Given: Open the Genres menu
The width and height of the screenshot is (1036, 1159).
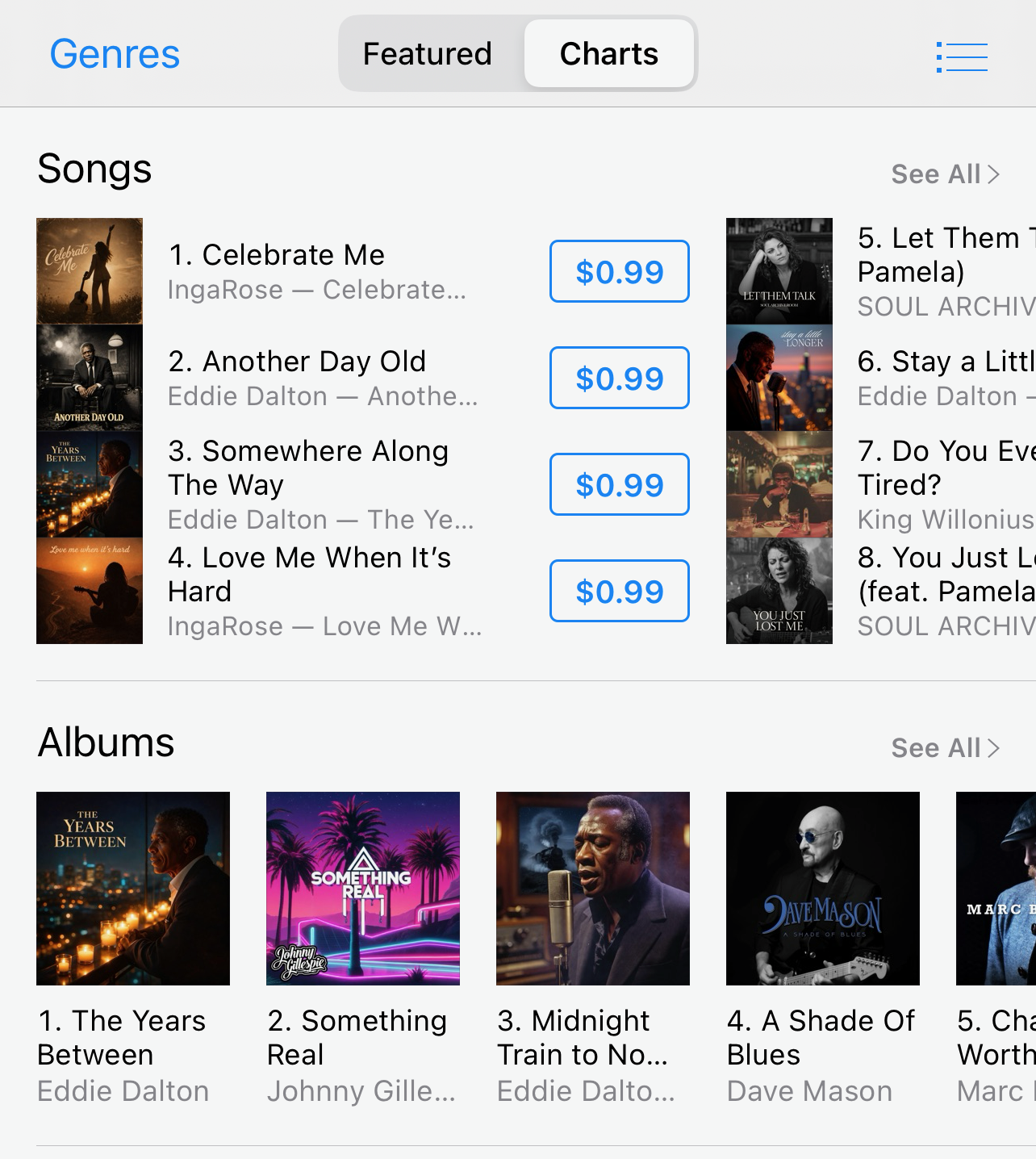Looking at the screenshot, I should (x=115, y=54).
